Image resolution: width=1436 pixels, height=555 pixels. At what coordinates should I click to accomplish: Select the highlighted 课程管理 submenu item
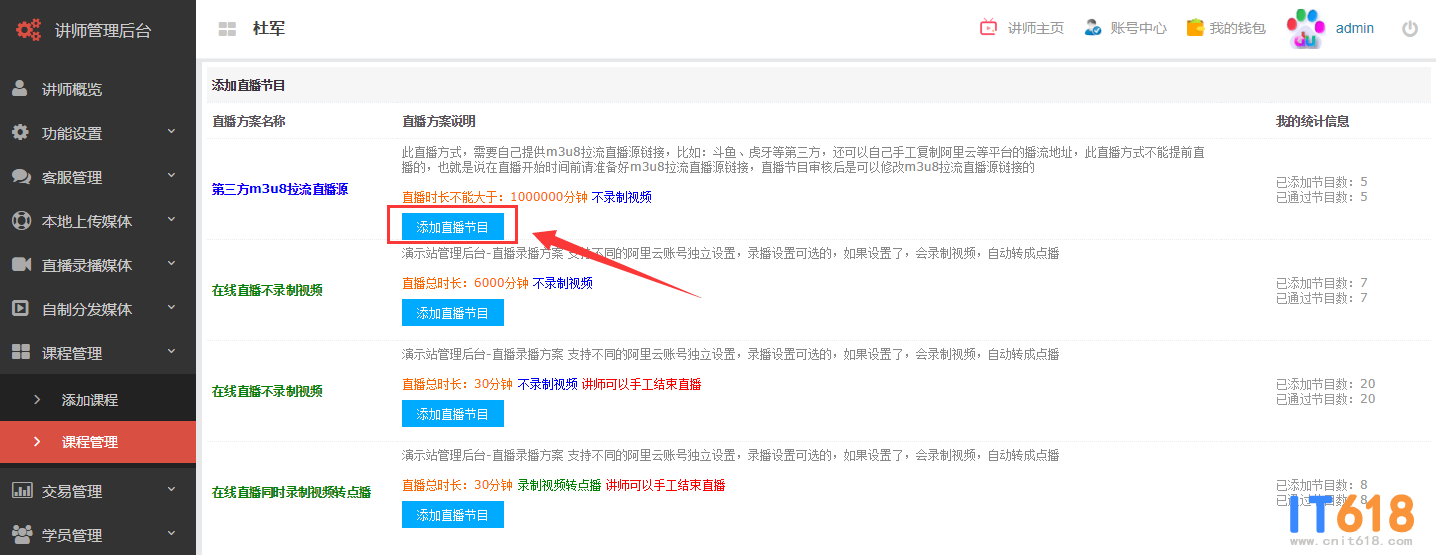(90, 441)
